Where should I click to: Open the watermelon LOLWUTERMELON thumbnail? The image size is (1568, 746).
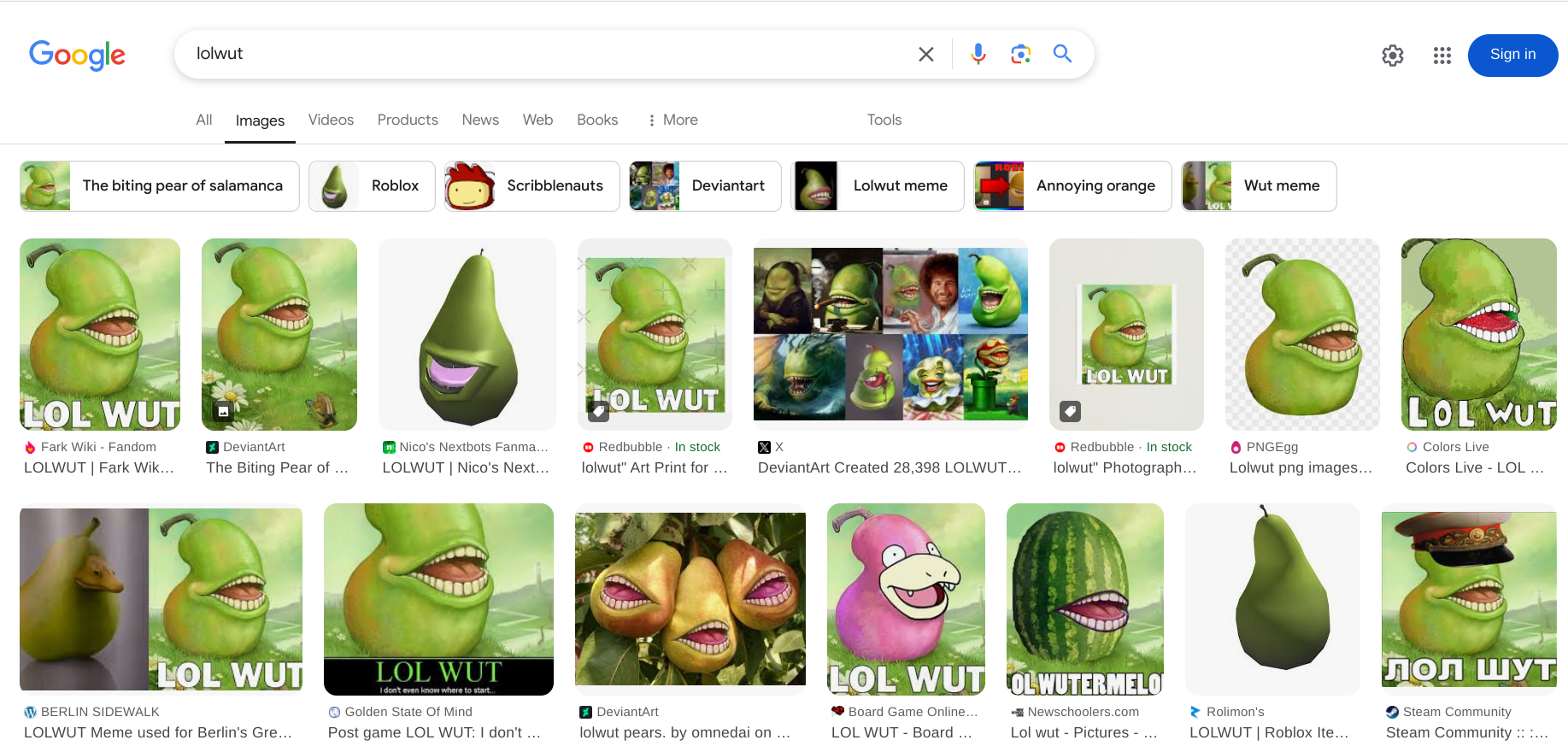[x=1085, y=599]
